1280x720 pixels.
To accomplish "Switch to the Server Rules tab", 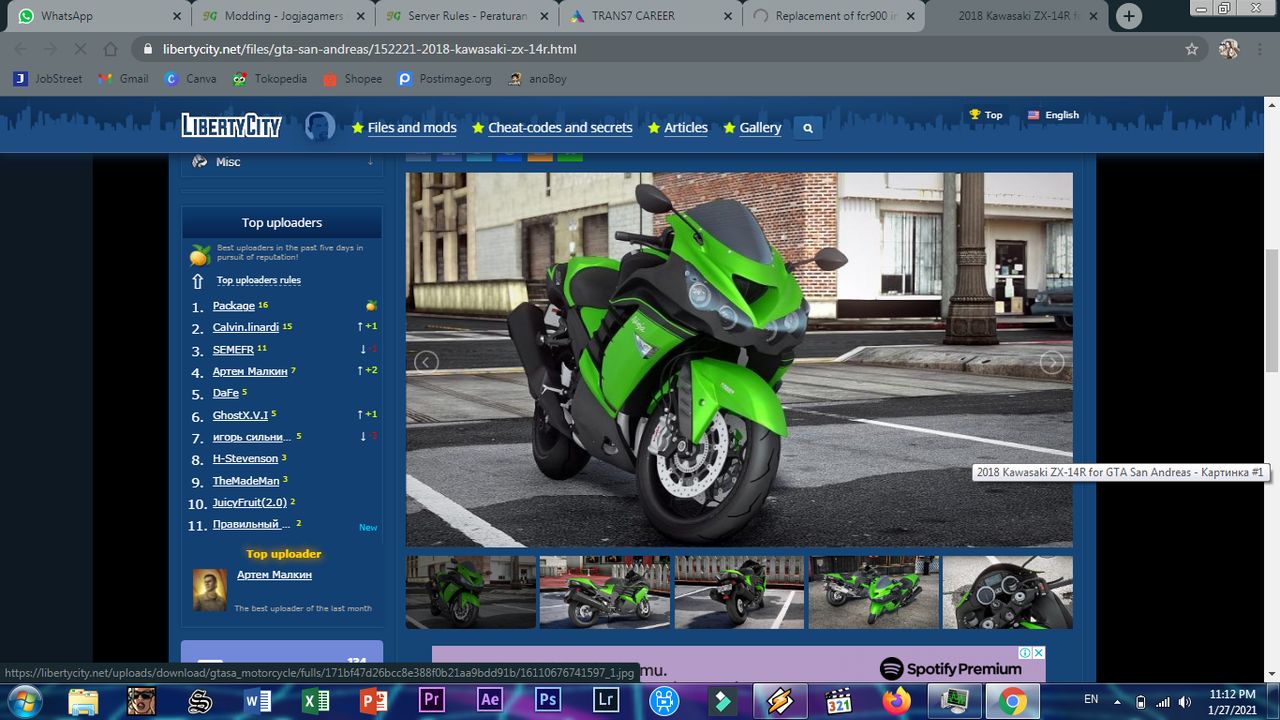I will click(x=466, y=16).
